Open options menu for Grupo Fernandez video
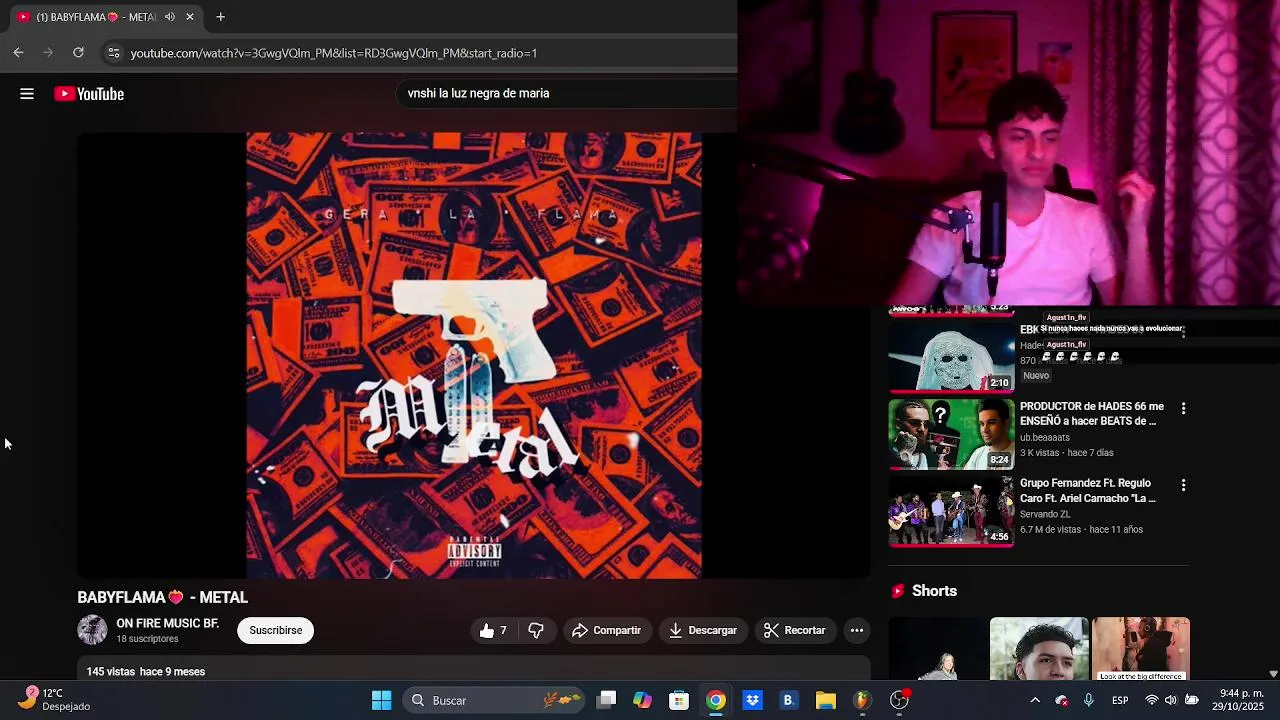This screenshot has height=720, width=1280. 1183,485
